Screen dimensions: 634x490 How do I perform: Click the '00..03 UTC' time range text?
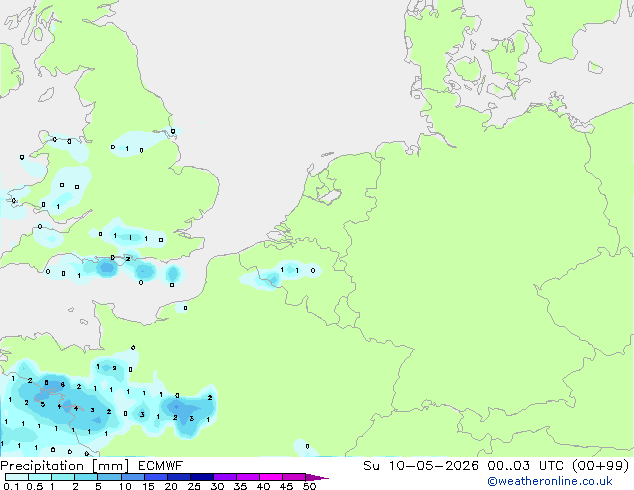tap(525, 466)
